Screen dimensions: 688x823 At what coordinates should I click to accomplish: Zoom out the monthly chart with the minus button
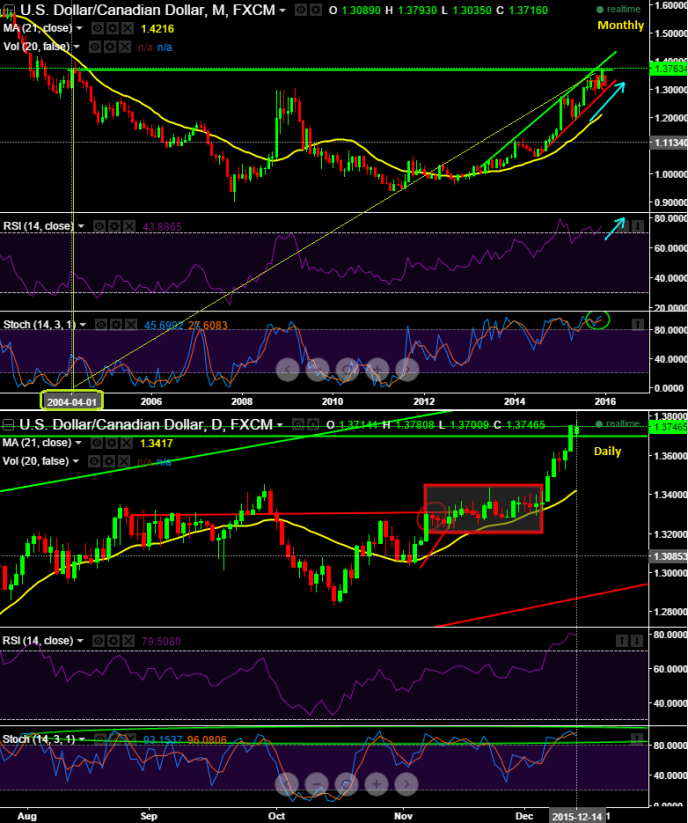point(317,370)
